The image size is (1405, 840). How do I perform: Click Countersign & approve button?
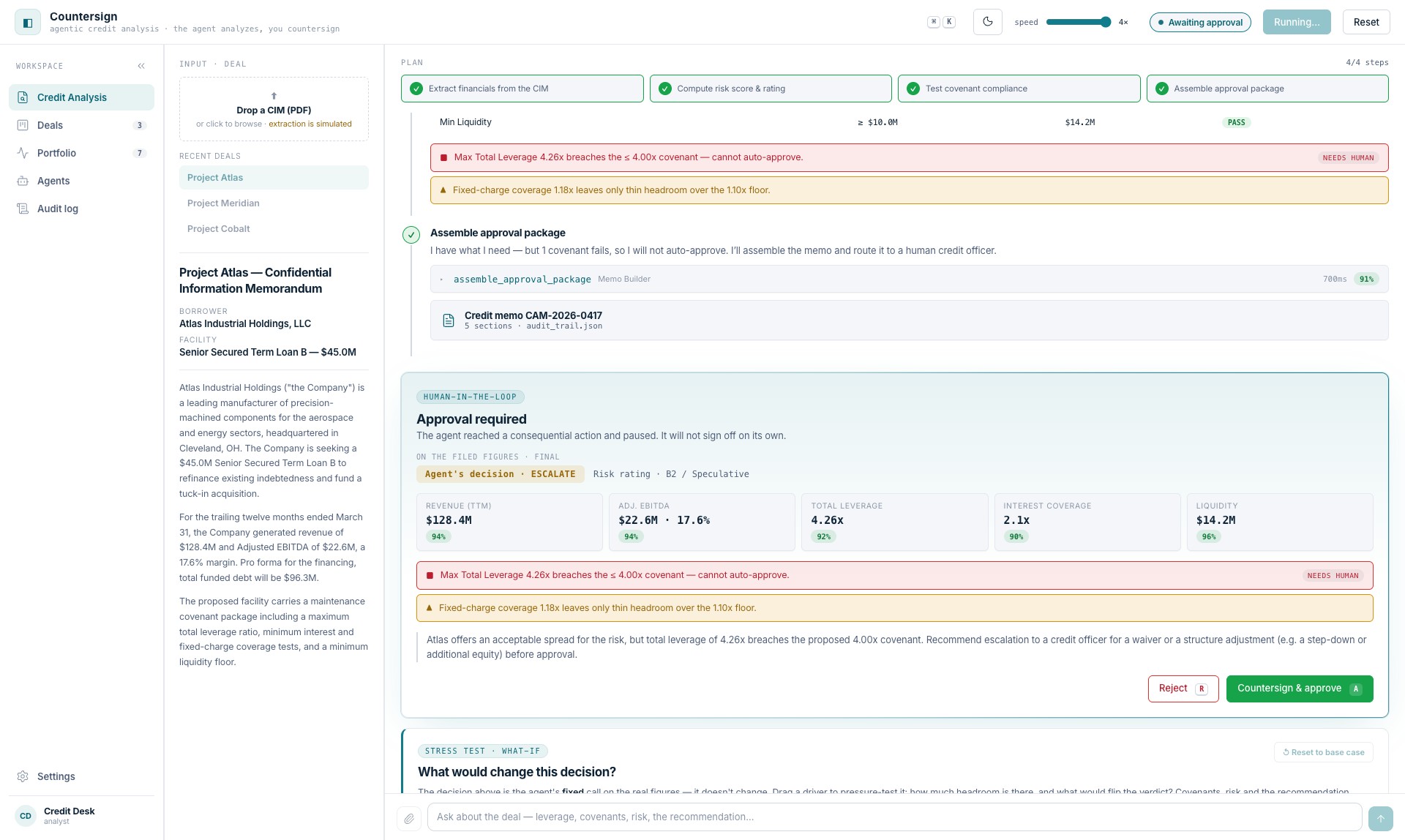tap(1300, 689)
